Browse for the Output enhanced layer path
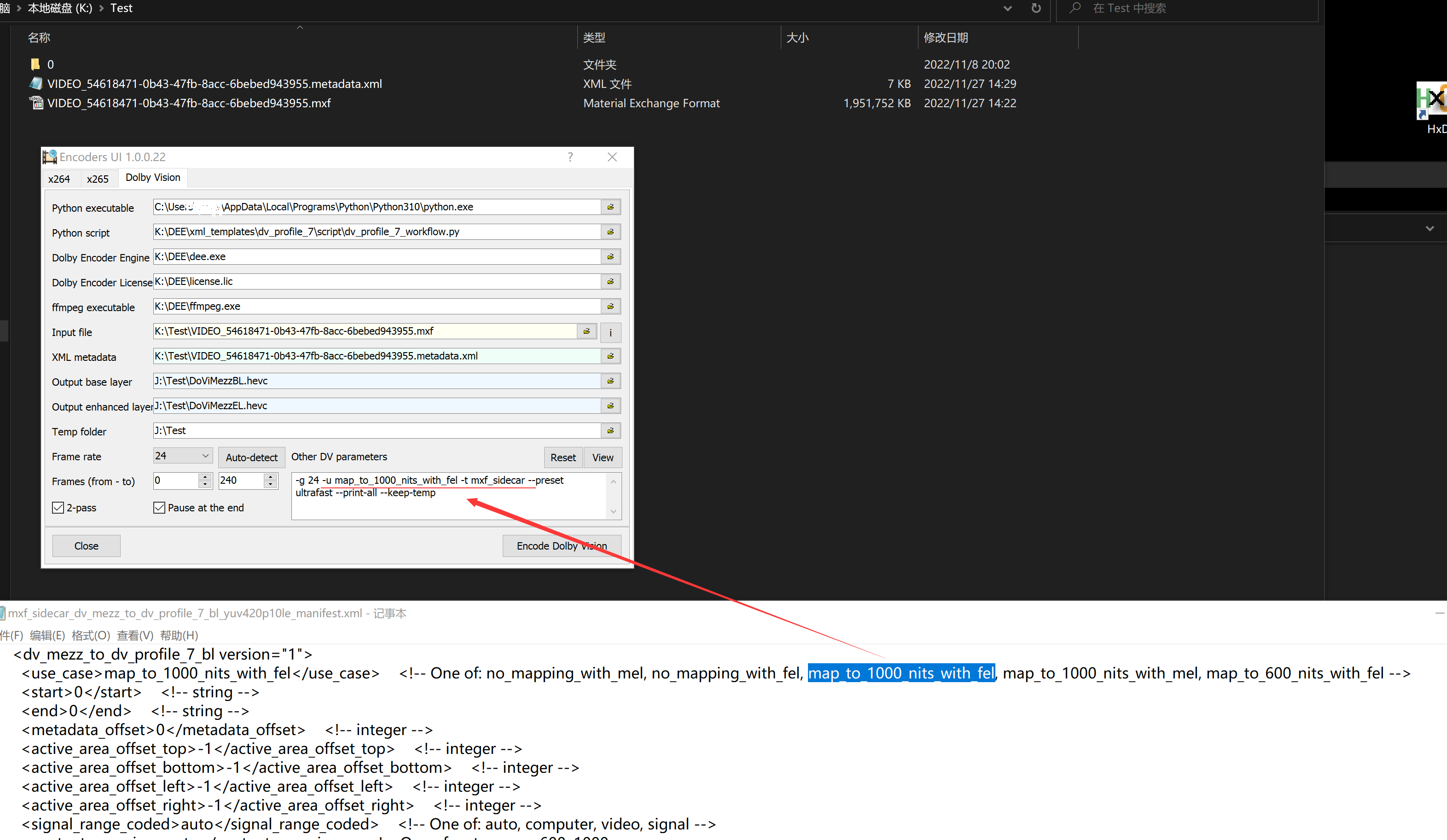This screenshot has width=1447, height=840. pos(610,406)
